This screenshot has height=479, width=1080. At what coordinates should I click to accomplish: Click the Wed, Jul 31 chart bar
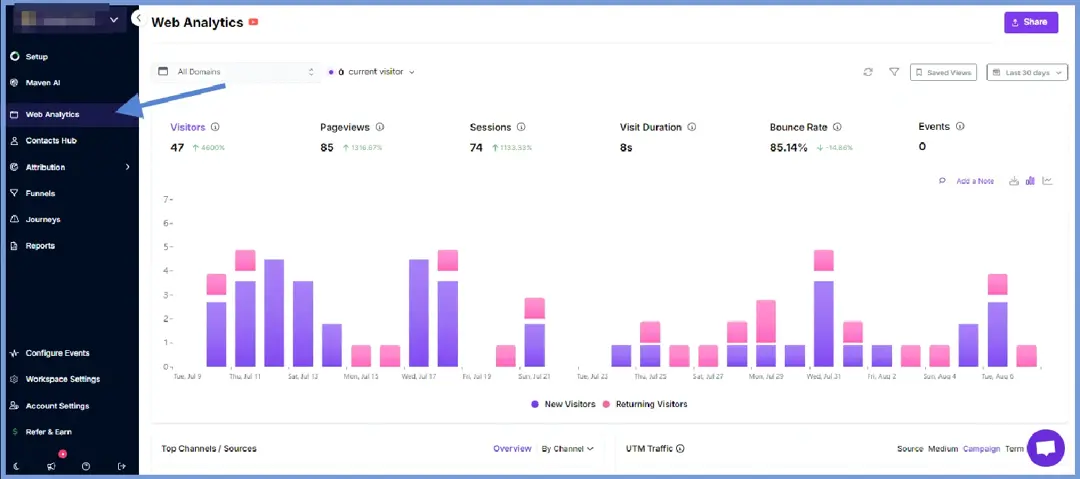[824, 308]
